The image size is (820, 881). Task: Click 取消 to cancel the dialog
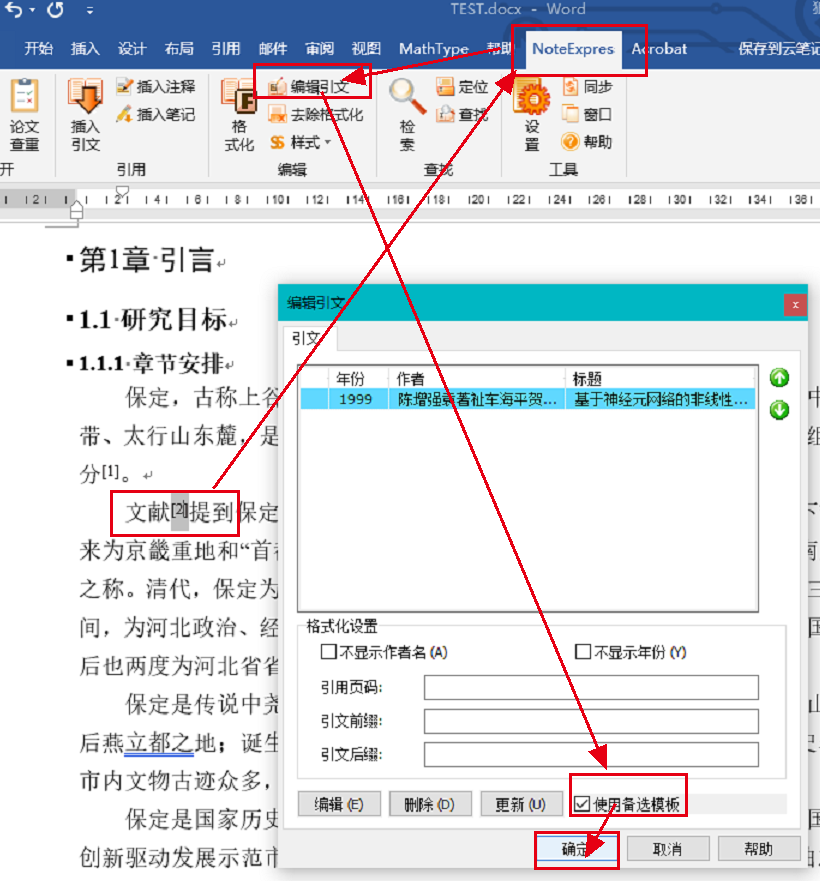[668, 848]
